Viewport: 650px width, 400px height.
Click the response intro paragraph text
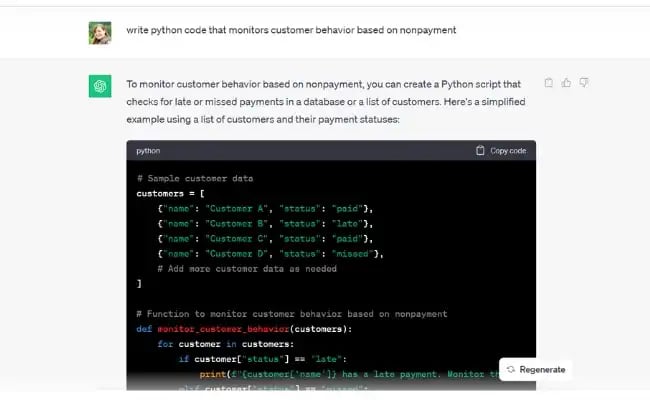point(326,102)
